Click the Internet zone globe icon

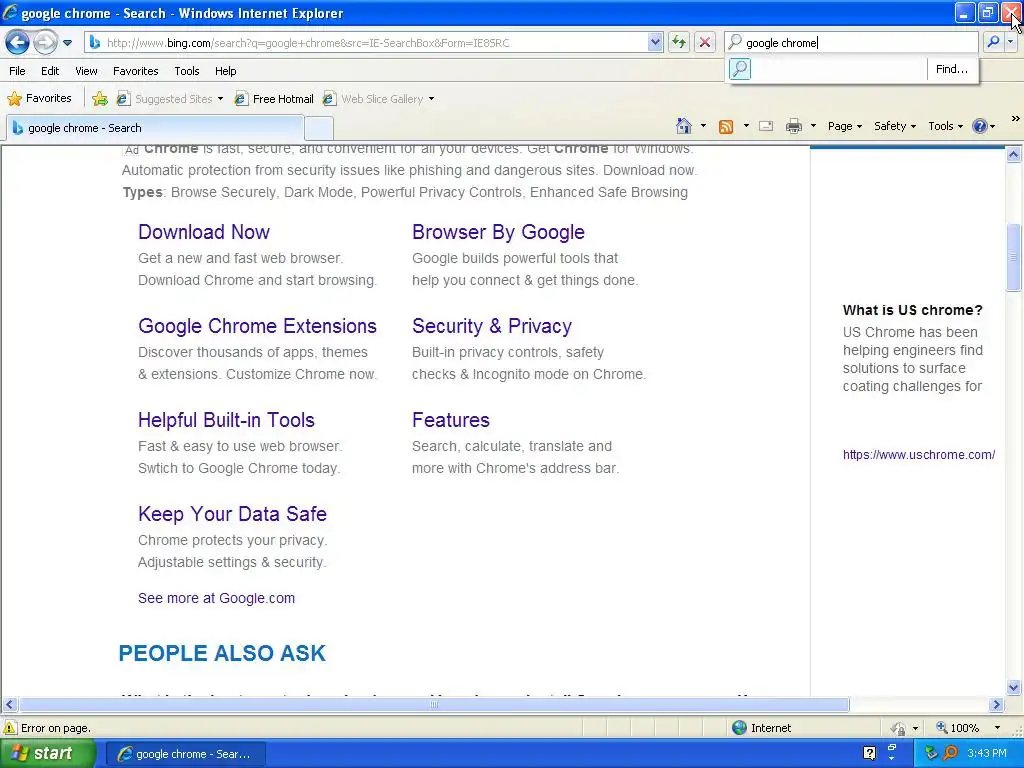(739, 728)
